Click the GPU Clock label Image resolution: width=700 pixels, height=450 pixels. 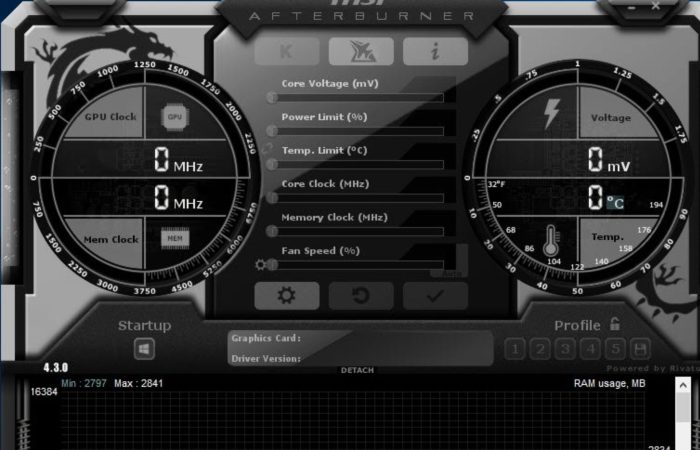(x=110, y=117)
